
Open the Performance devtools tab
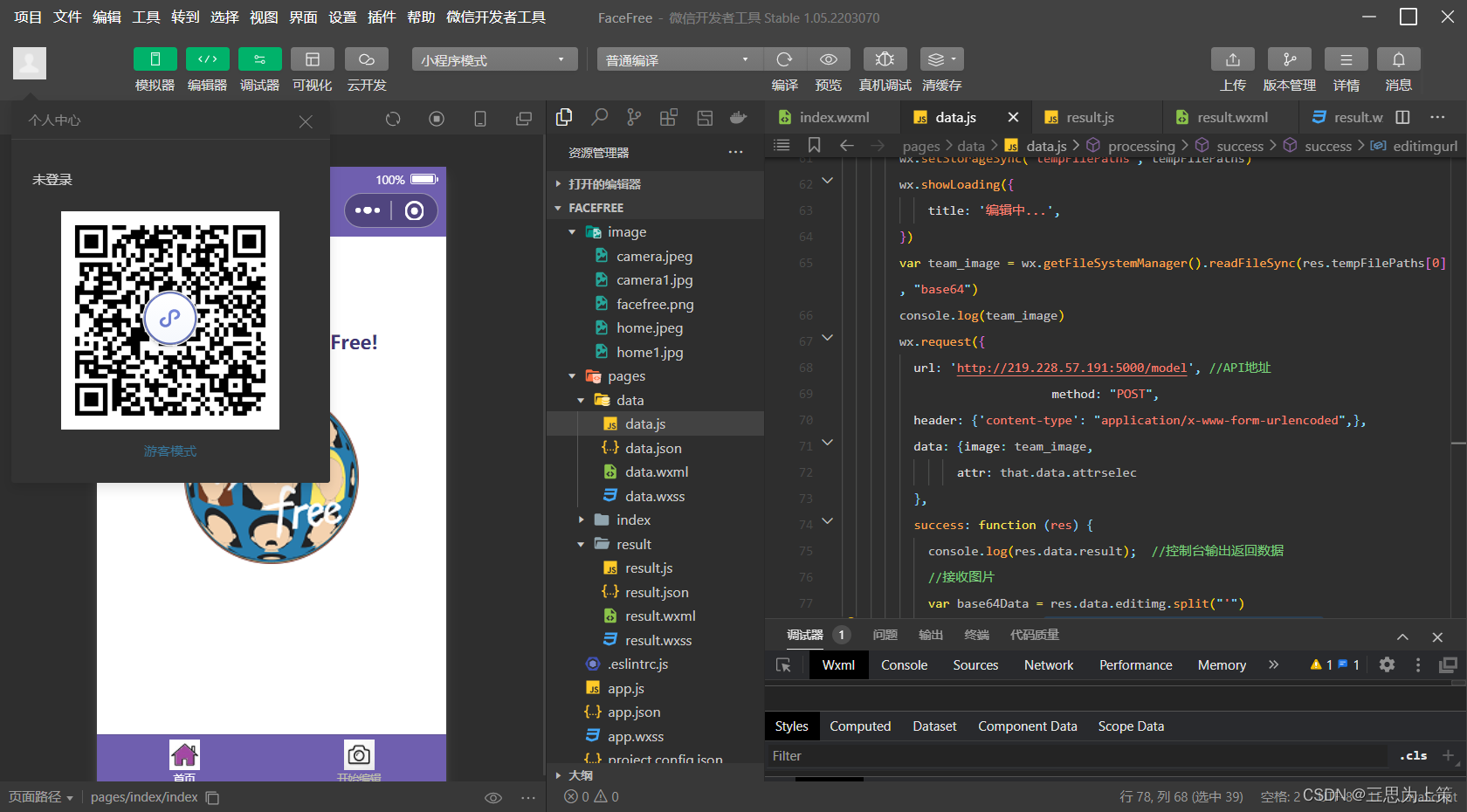(1135, 665)
